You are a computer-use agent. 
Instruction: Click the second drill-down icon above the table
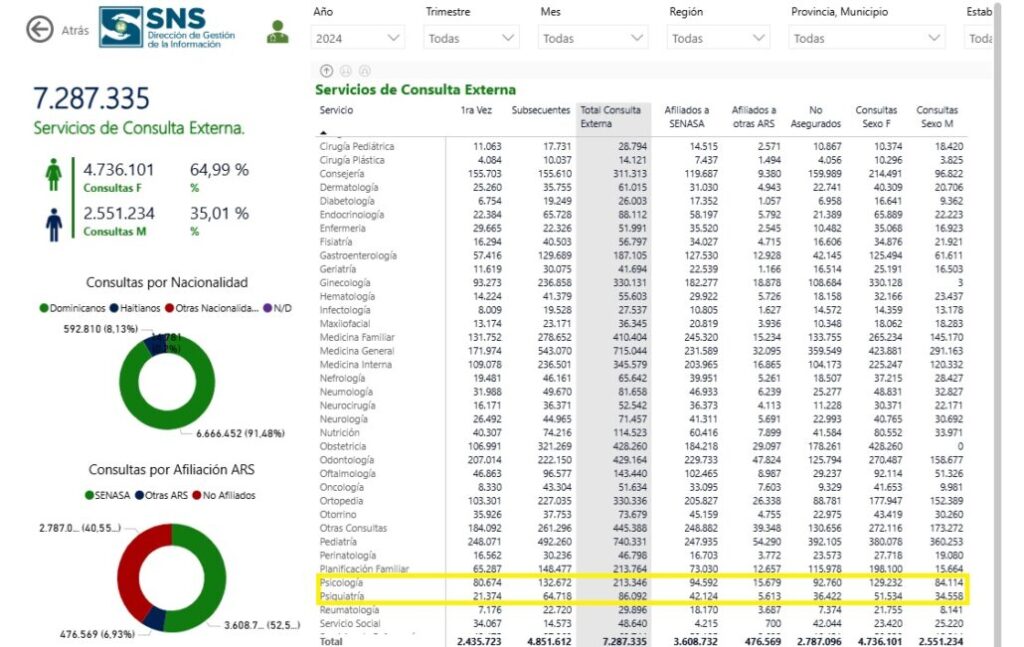[x=345, y=71]
